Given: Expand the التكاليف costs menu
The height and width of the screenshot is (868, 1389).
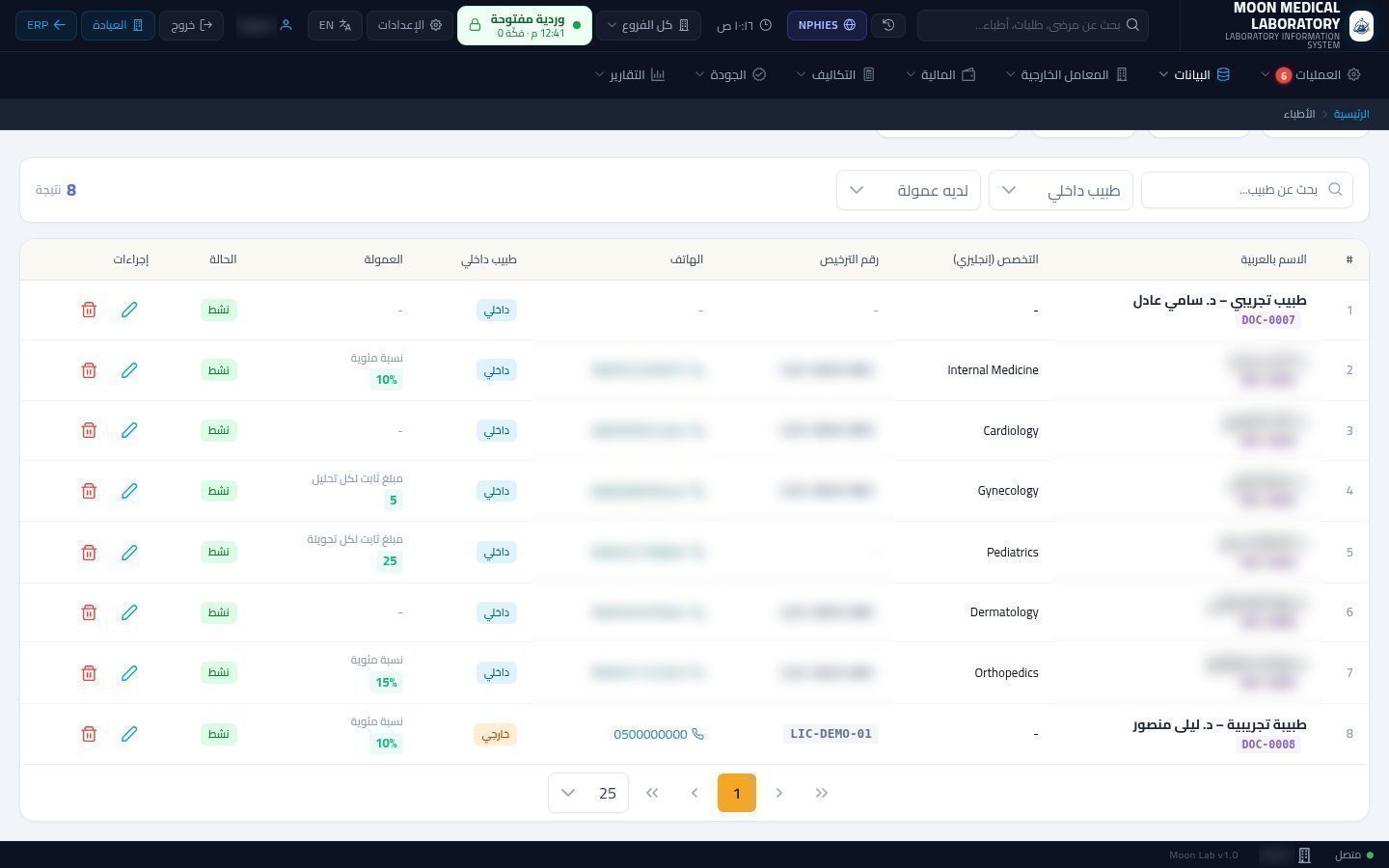Looking at the screenshot, I should [835, 74].
